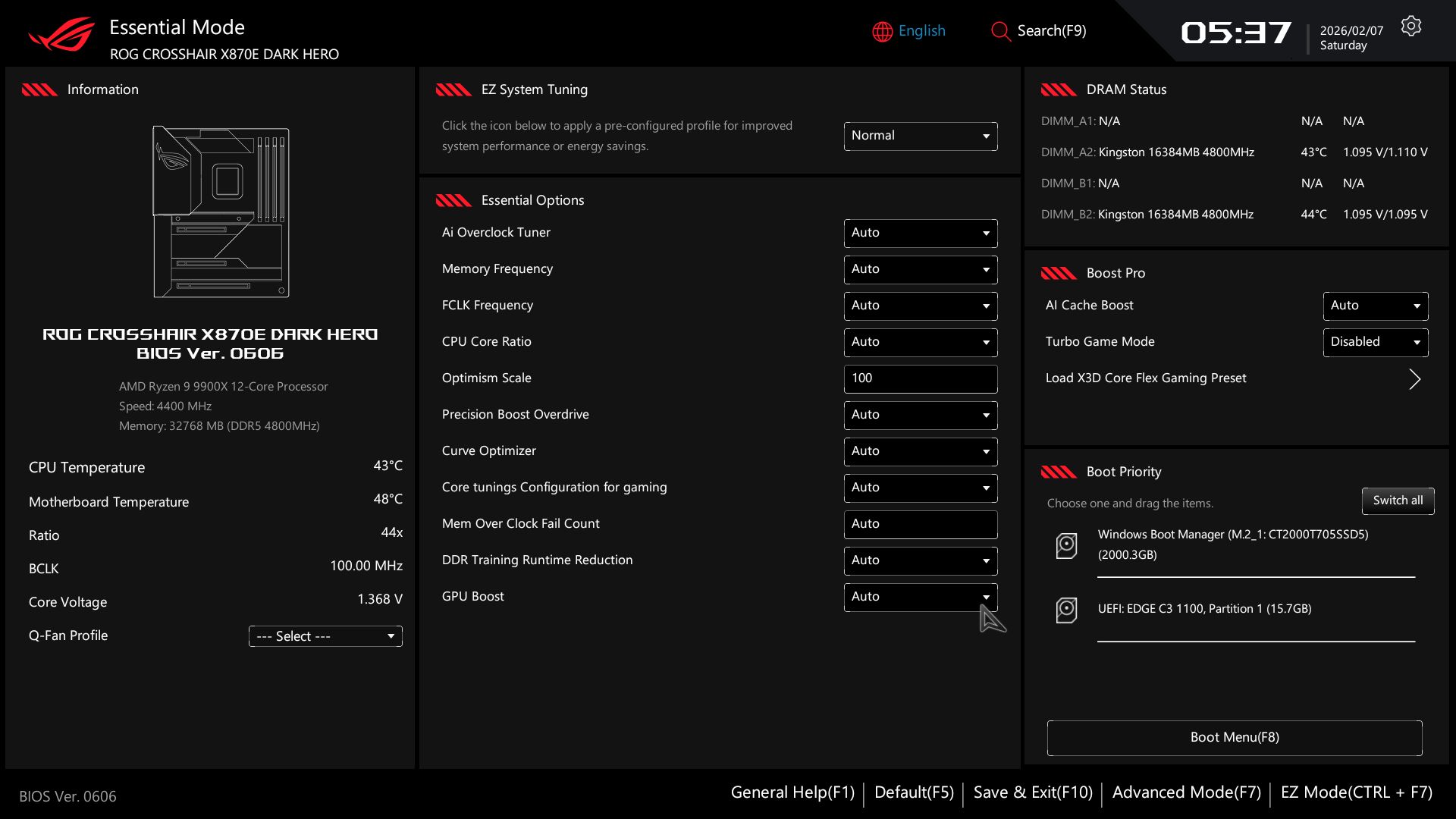
Task: Click the Mem Over Clock Fail Count field
Action: pyautogui.click(x=920, y=524)
